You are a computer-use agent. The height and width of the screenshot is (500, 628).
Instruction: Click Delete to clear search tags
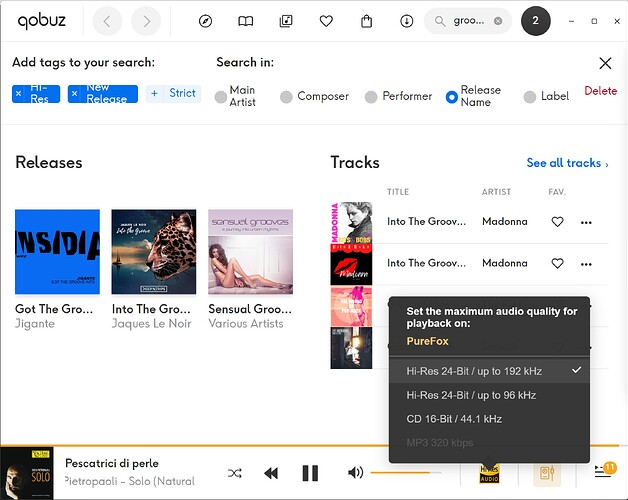[600, 91]
